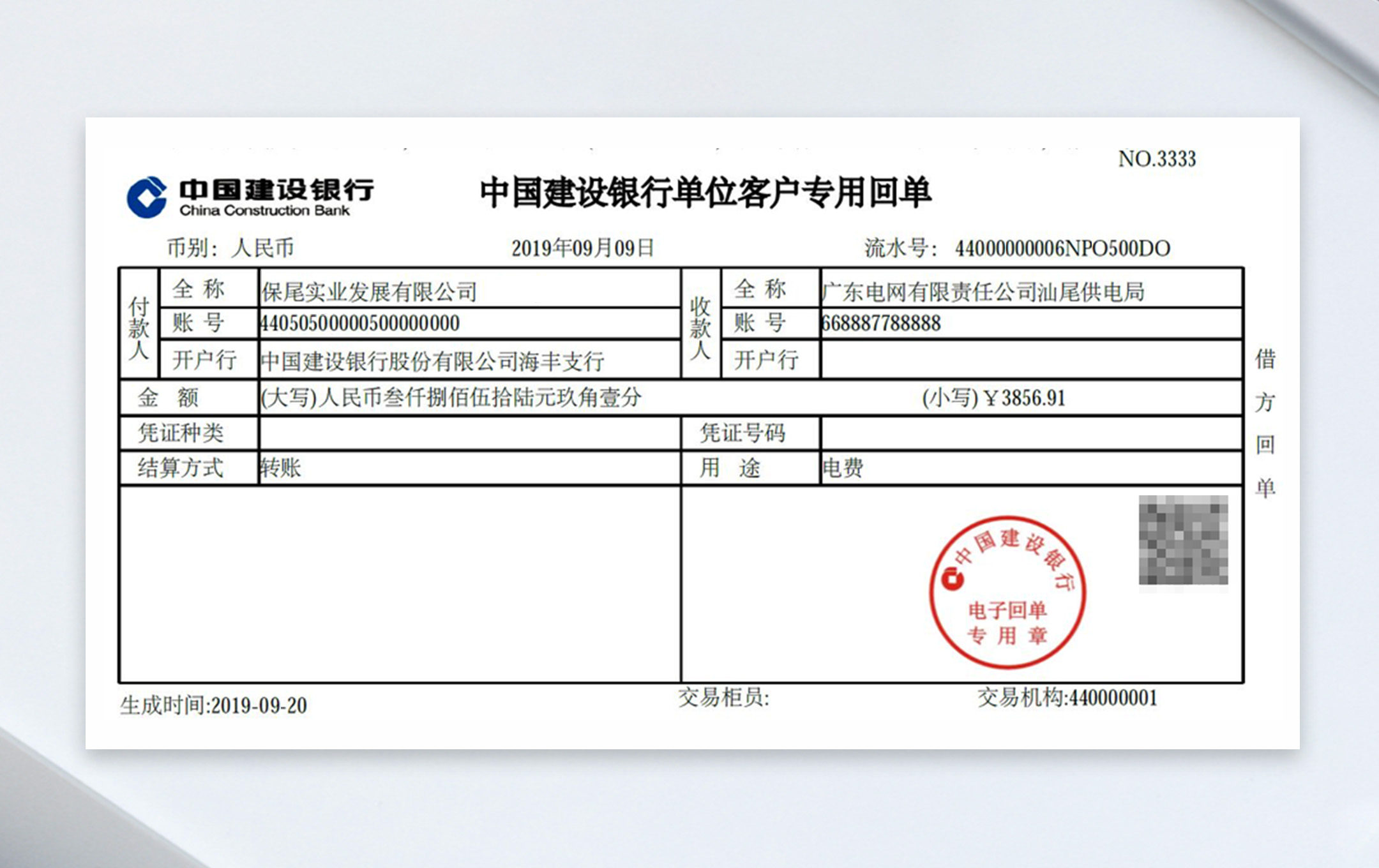Click the receipt title 中国建设银行单位客户专用回单
This screenshot has width=1379, height=868.
705,193
